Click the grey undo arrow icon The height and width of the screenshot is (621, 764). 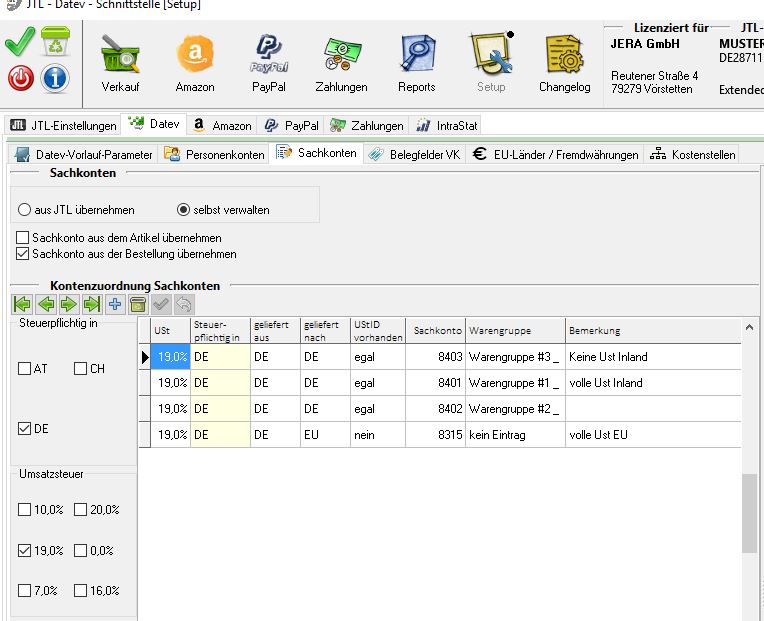pyautogui.click(x=184, y=304)
